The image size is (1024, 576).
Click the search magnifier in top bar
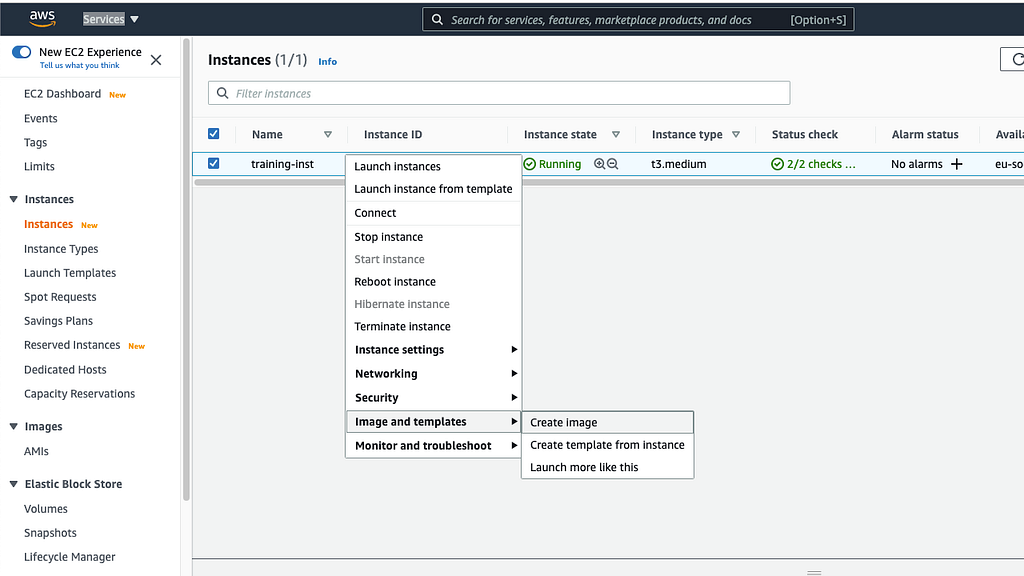click(437, 20)
